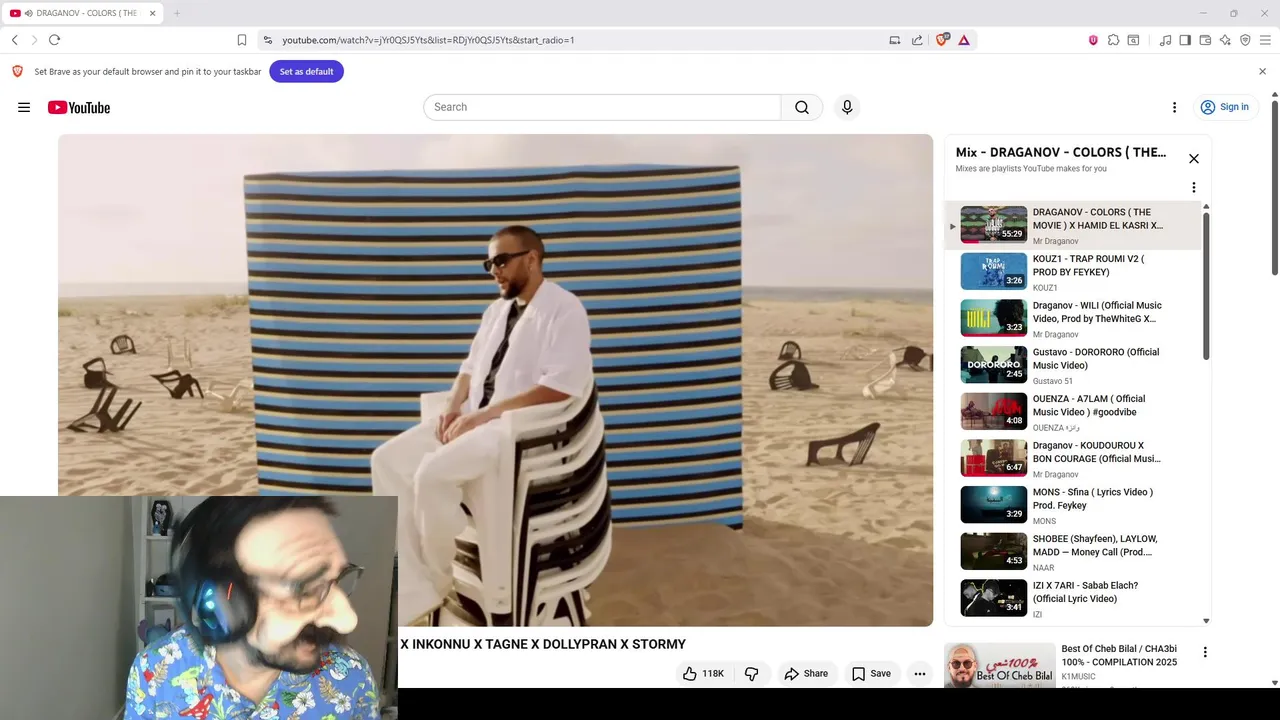
Task: Share the video
Action: 806,674
